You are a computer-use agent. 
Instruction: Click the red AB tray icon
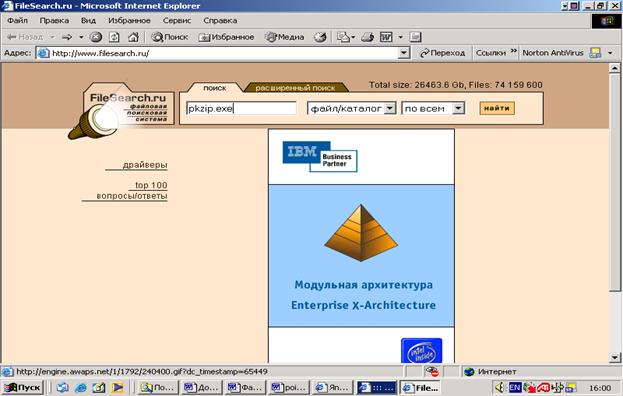(544, 387)
